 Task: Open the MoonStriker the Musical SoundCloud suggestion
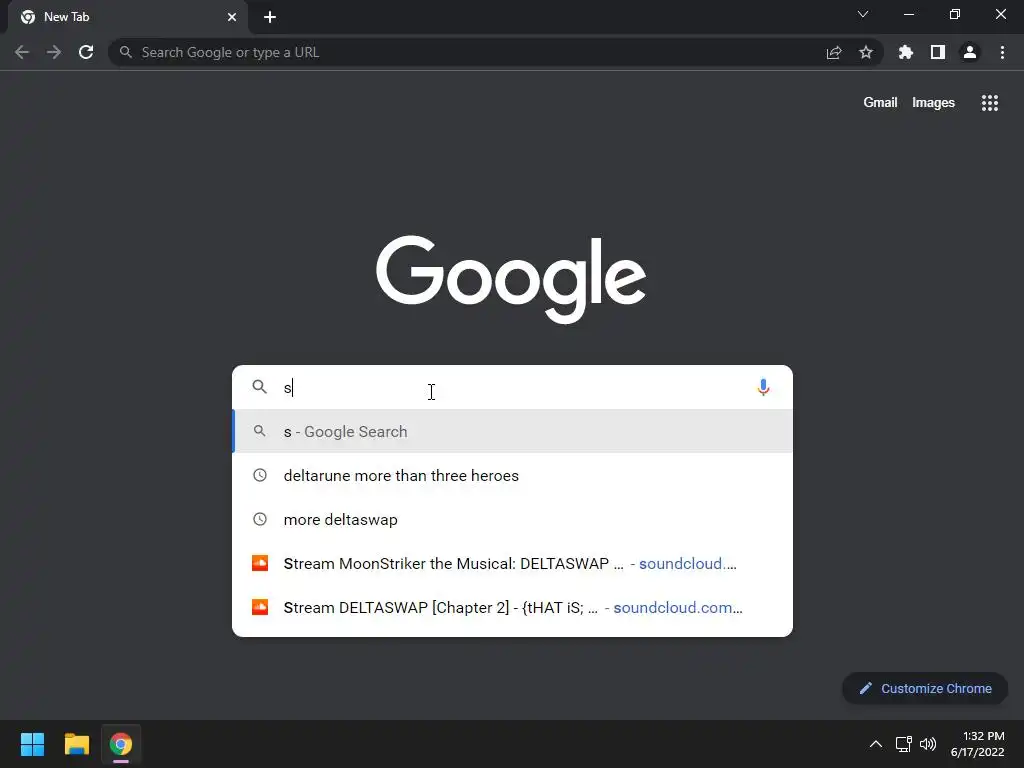[x=513, y=564]
